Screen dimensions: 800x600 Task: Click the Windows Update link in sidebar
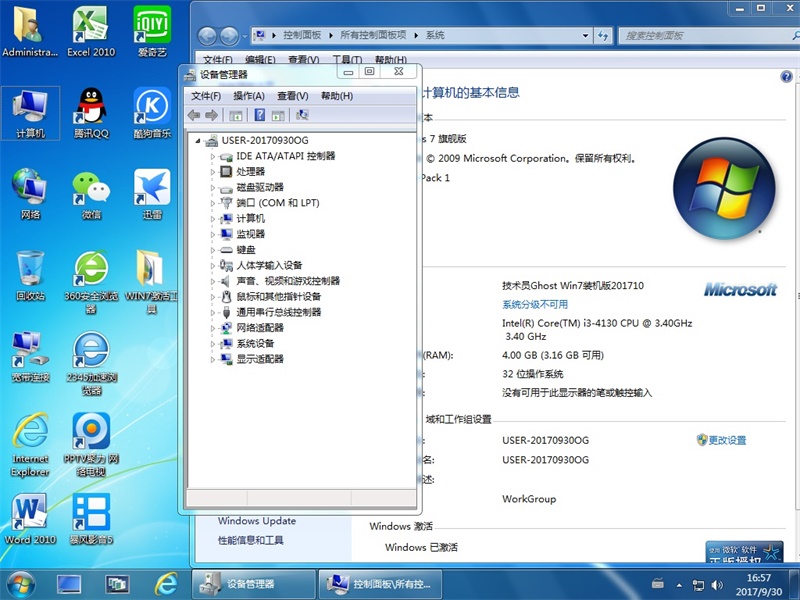click(x=257, y=521)
